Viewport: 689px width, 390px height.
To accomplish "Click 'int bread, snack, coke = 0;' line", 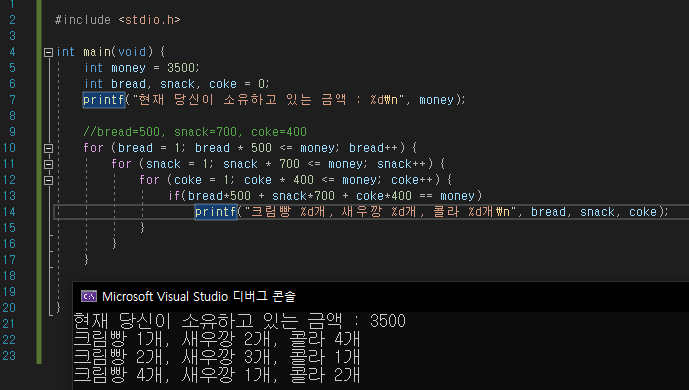I will coord(177,83).
